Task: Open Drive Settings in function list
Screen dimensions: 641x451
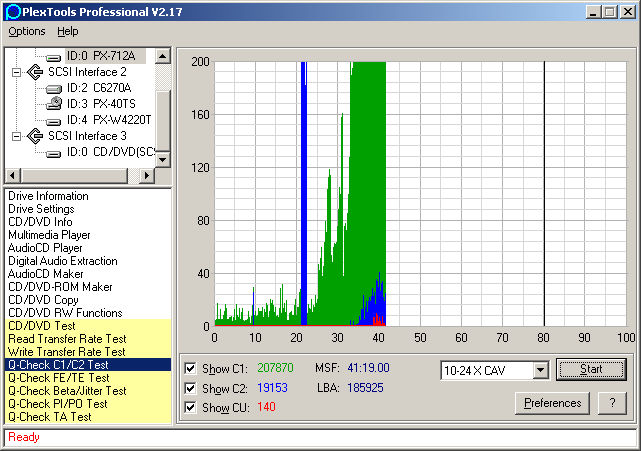Action: pos(88,209)
